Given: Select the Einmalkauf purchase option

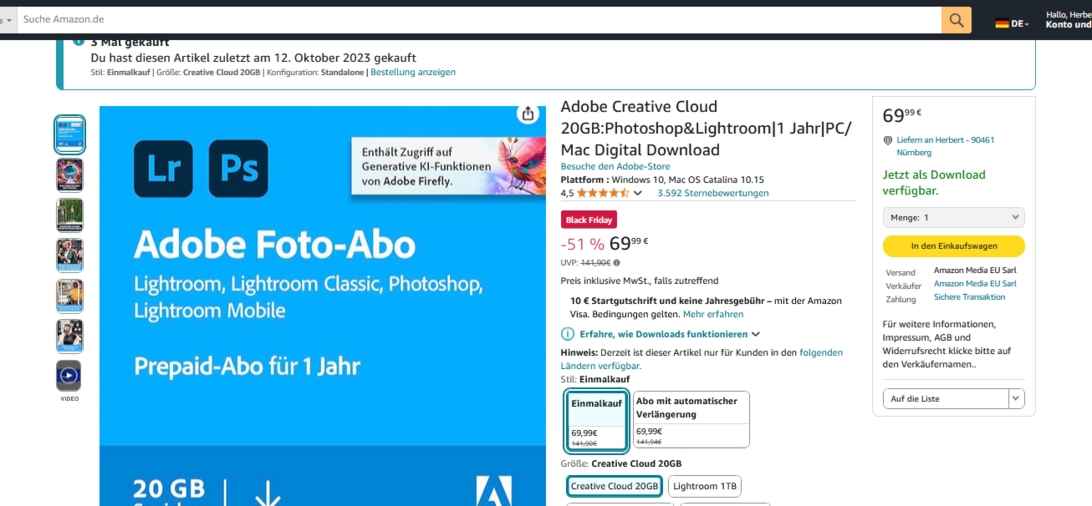Looking at the screenshot, I should point(597,420).
